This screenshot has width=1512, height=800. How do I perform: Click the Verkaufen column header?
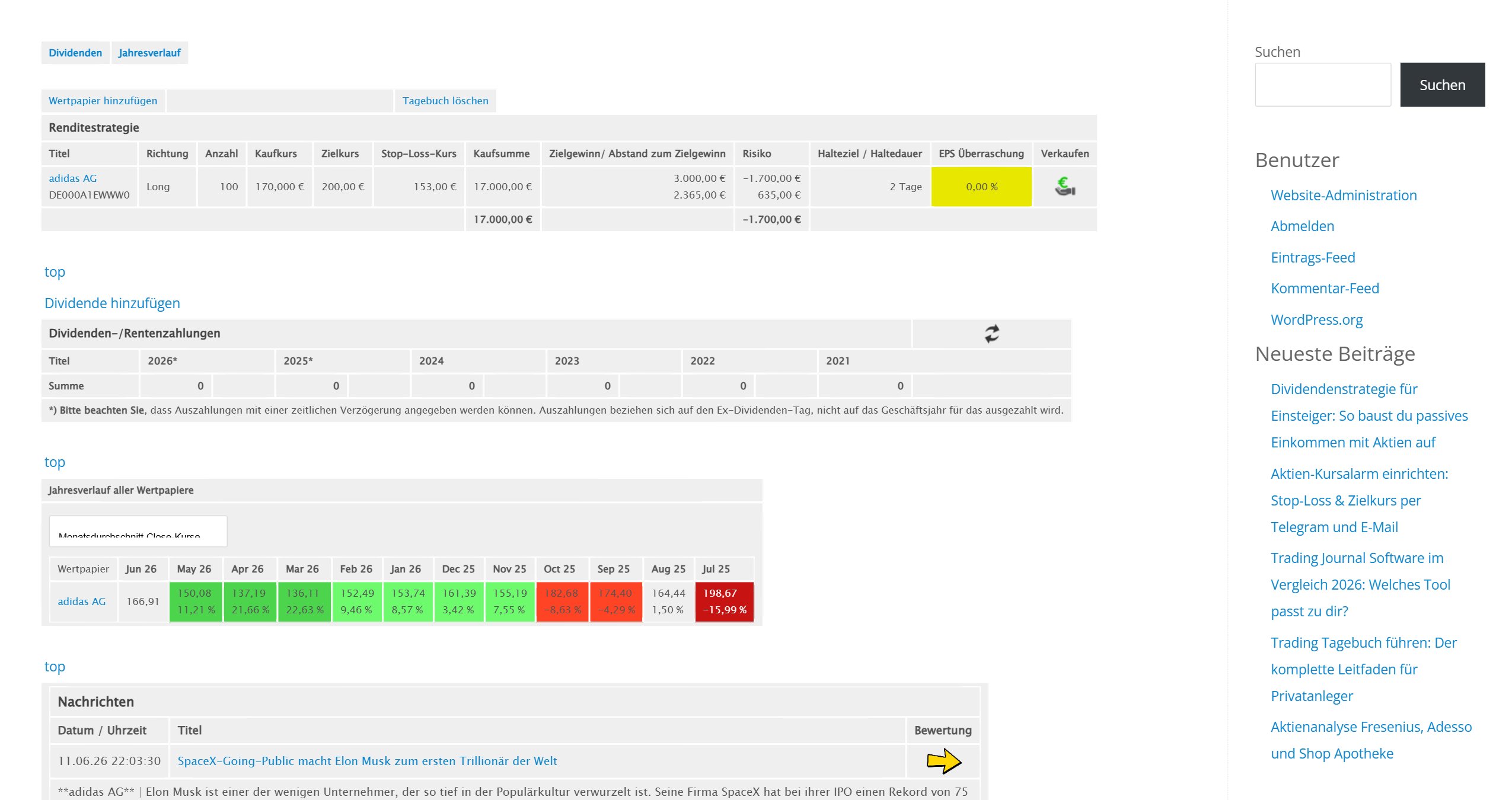point(1065,154)
